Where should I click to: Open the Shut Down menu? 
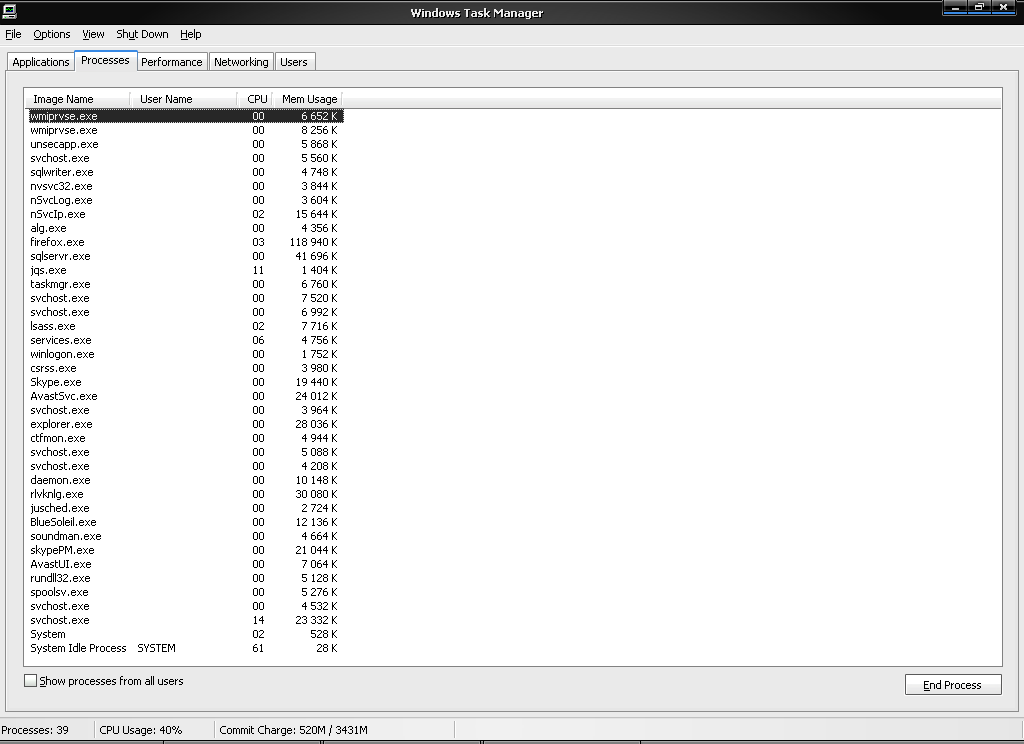142,34
